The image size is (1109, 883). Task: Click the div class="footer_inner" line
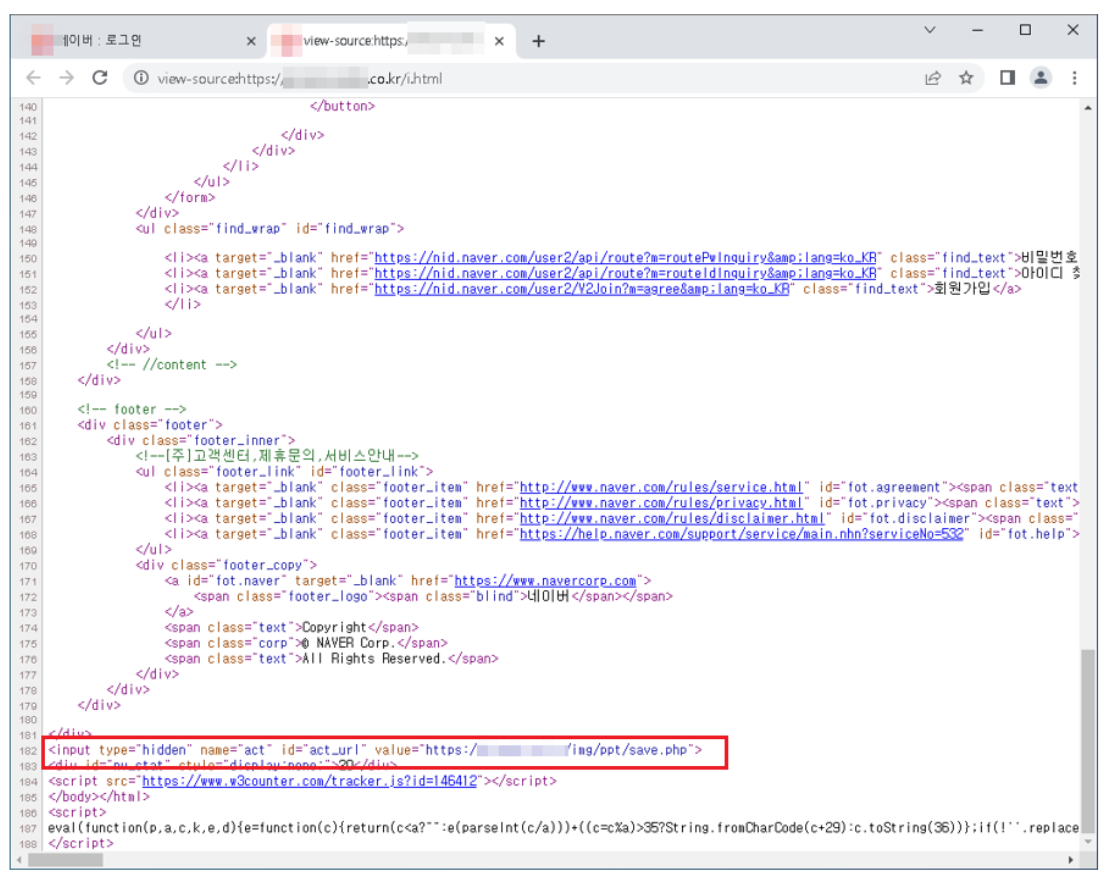[x=201, y=441]
